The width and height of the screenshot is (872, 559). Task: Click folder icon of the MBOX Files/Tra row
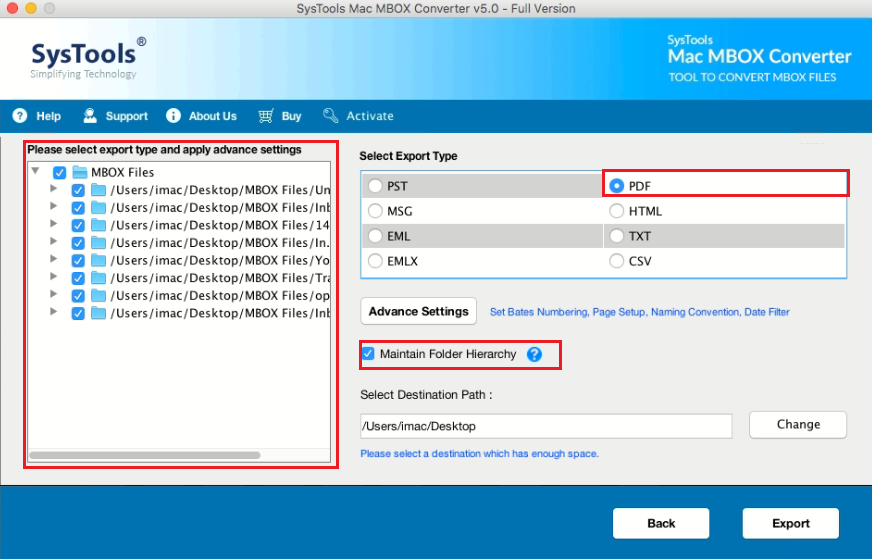[98, 278]
